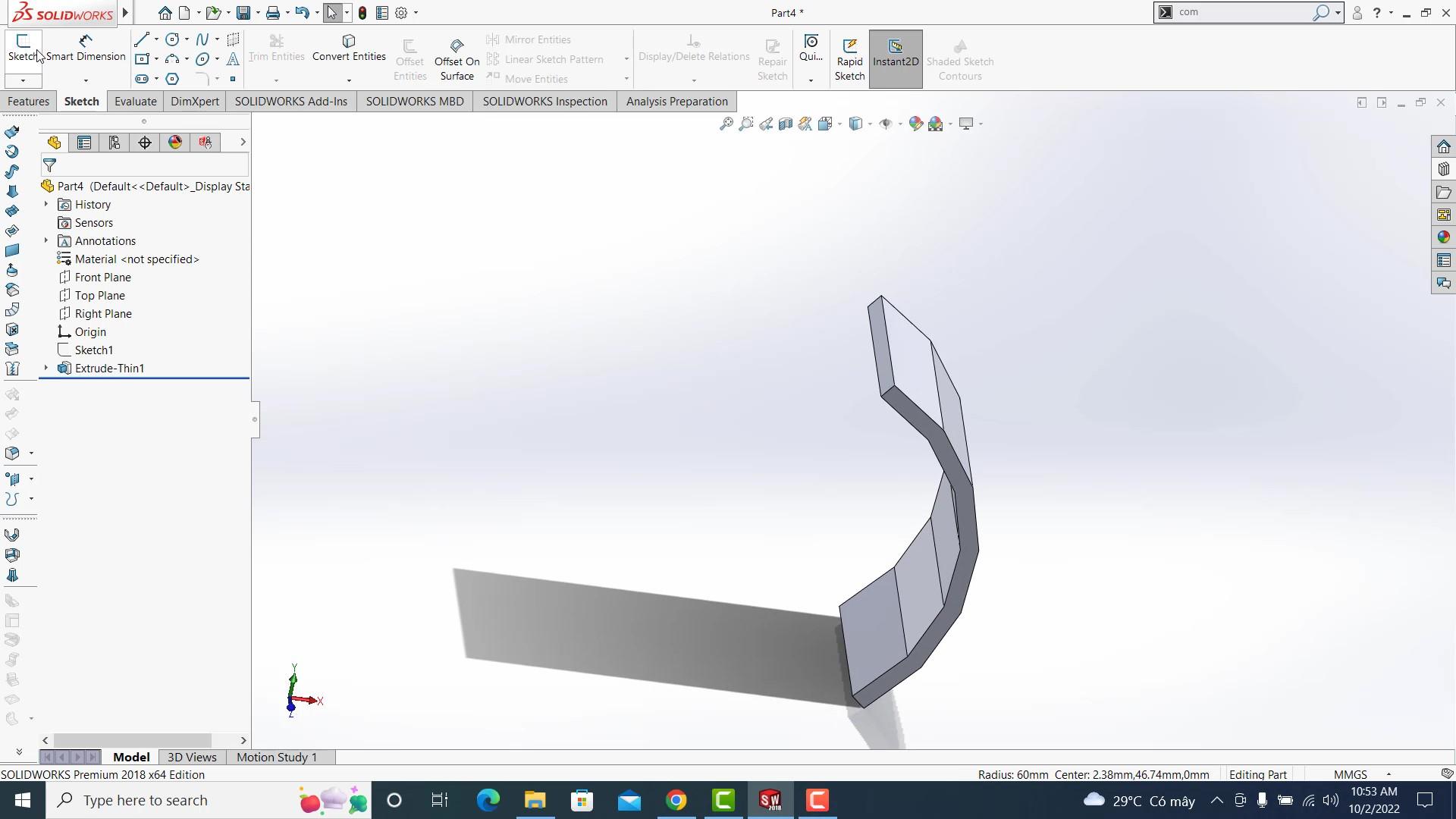Select the Line sketch tool

pyautogui.click(x=141, y=39)
